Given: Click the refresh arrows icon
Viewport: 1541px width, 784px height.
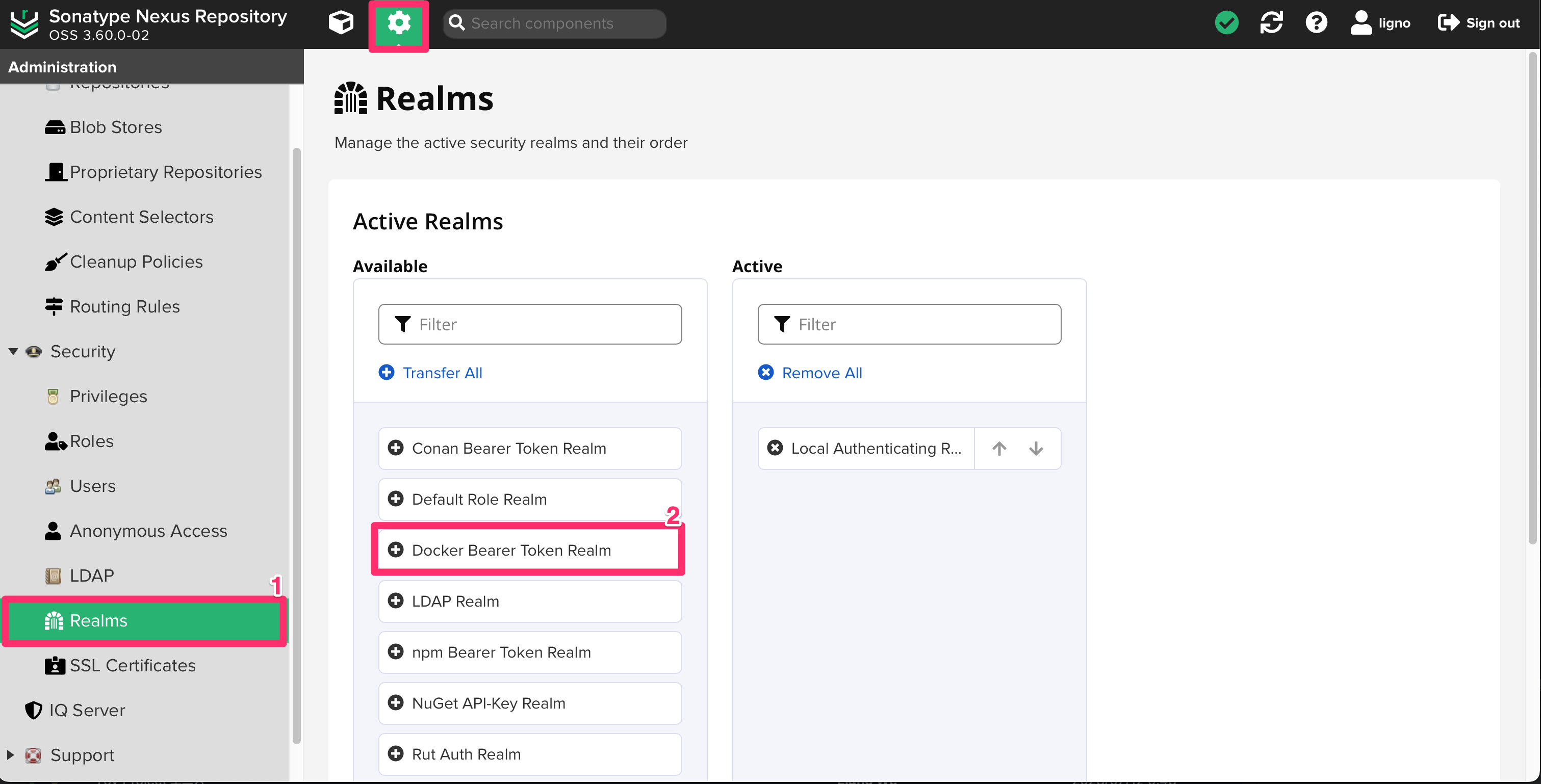Looking at the screenshot, I should pyautogui.click(x=1271, y=23).
